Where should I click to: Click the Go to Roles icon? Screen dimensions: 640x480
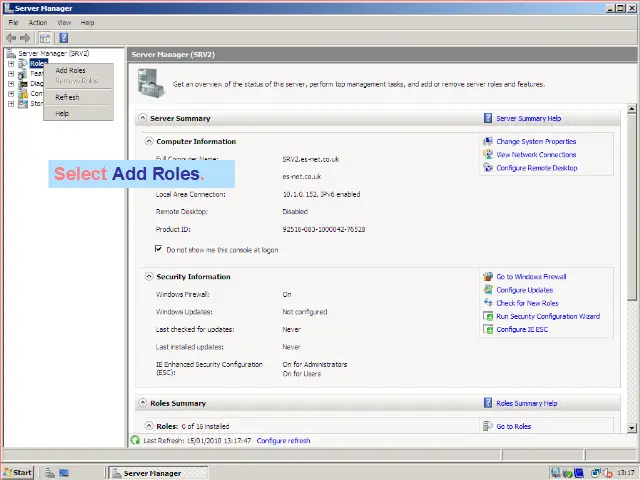(488, 426)
